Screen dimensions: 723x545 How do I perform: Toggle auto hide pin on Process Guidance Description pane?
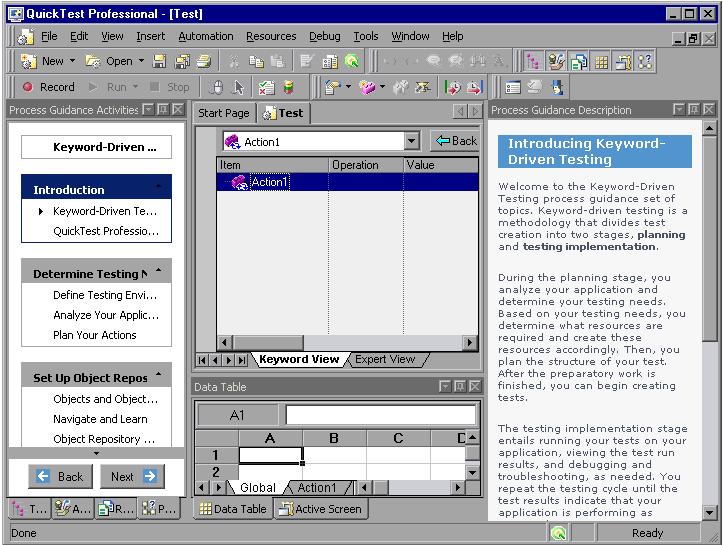point(693,110)
